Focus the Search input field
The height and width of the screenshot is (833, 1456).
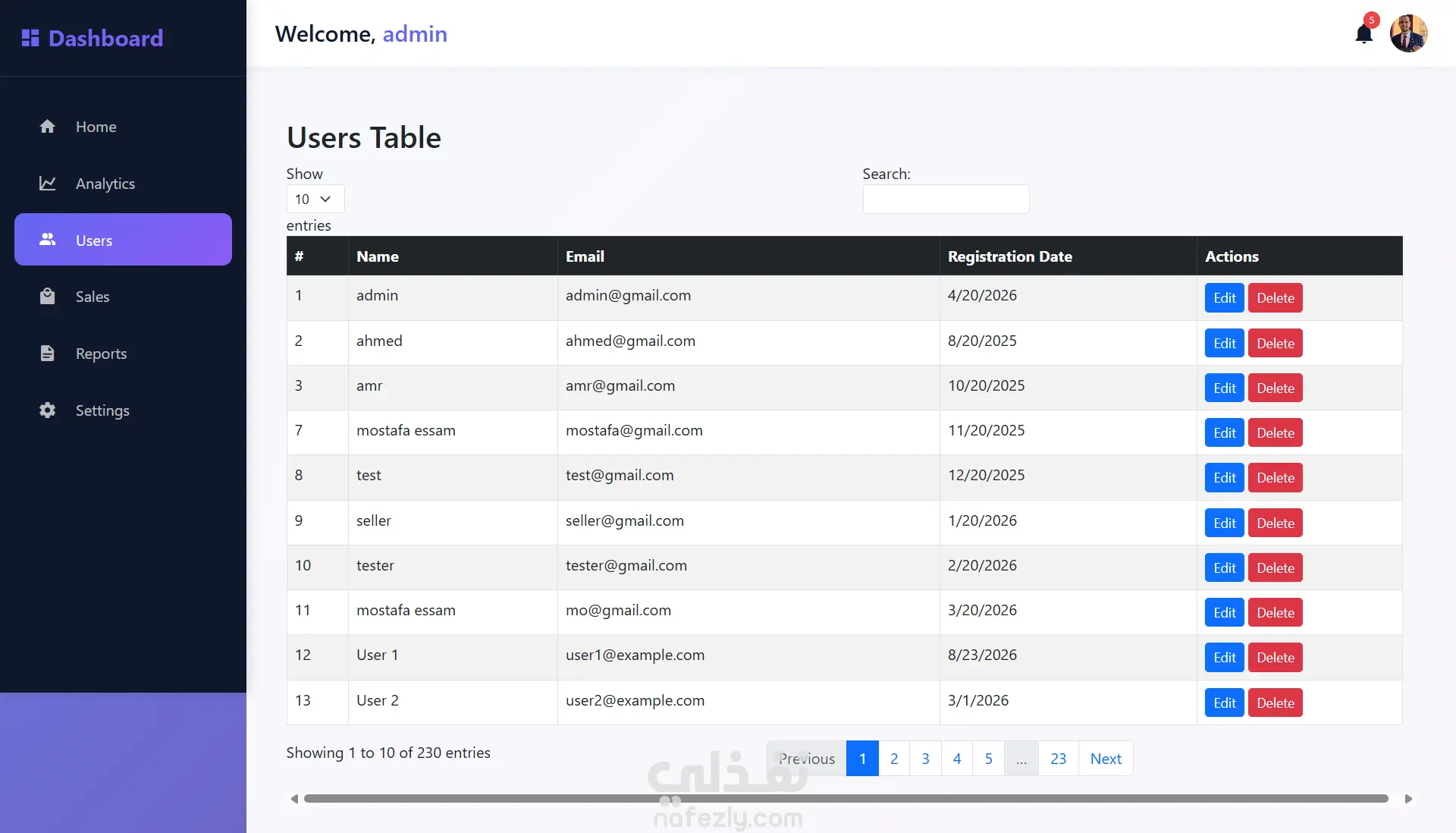[x=946, y=199]
